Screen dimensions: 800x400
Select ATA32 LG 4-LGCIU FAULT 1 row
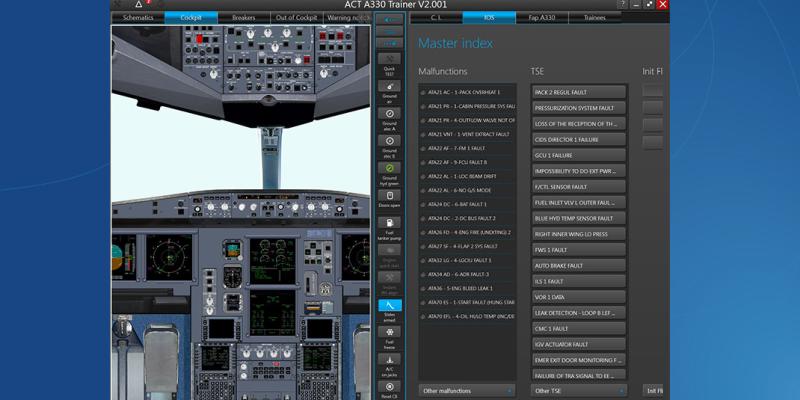pos(467,260)
